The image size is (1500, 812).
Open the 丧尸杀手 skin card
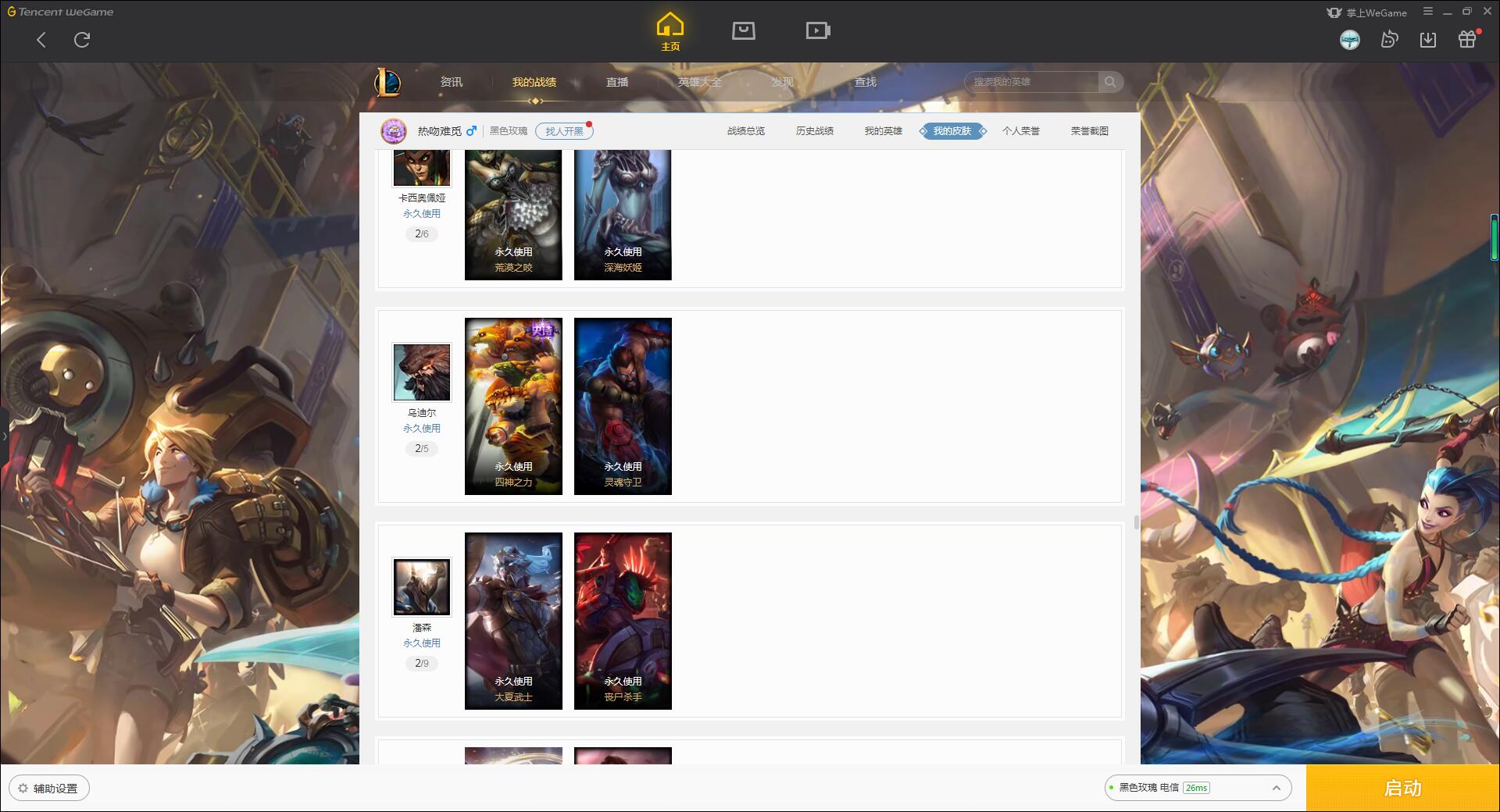pos(623,621)
